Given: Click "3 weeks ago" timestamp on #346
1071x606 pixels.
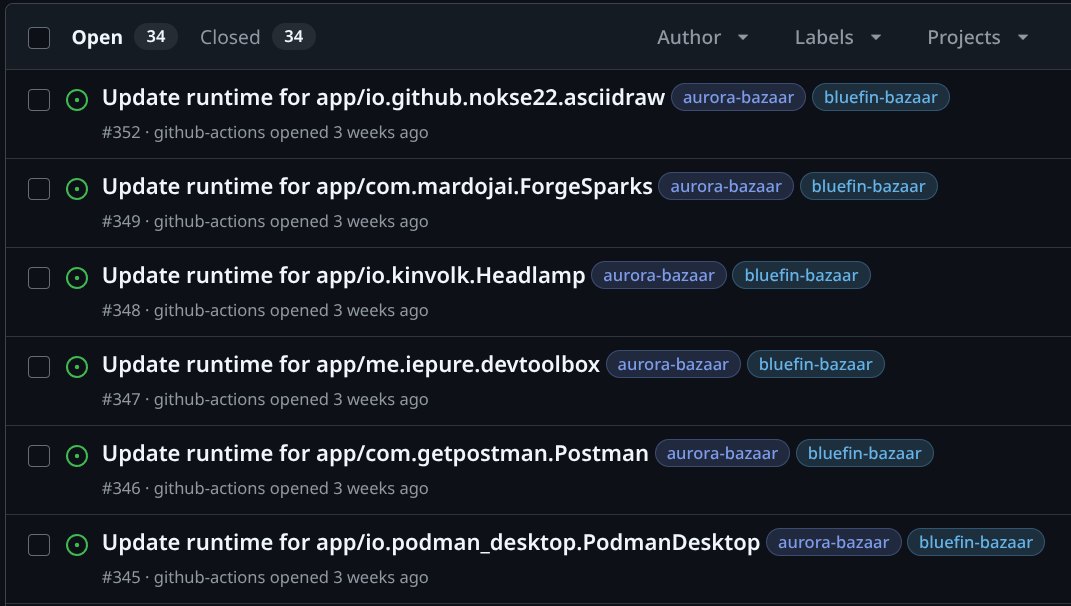Looking at the screenshot, I should point(380,488).
